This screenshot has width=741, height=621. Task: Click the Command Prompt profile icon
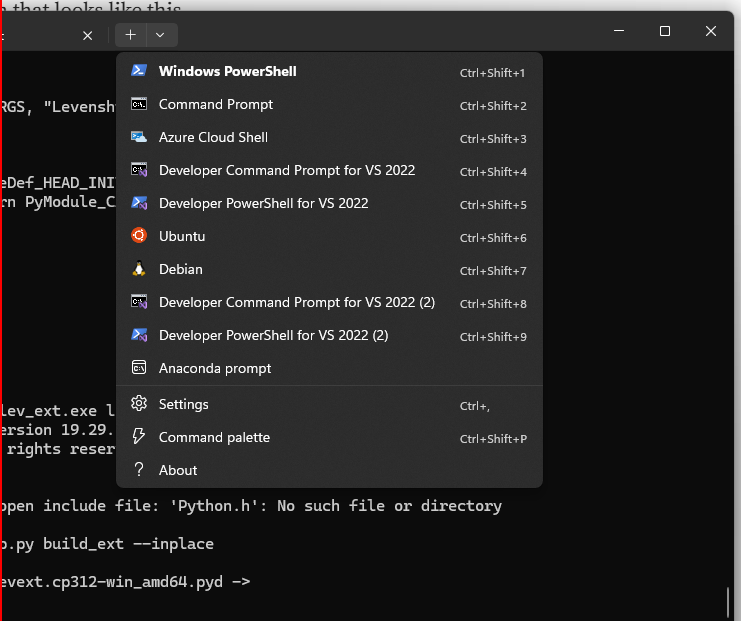139,104
